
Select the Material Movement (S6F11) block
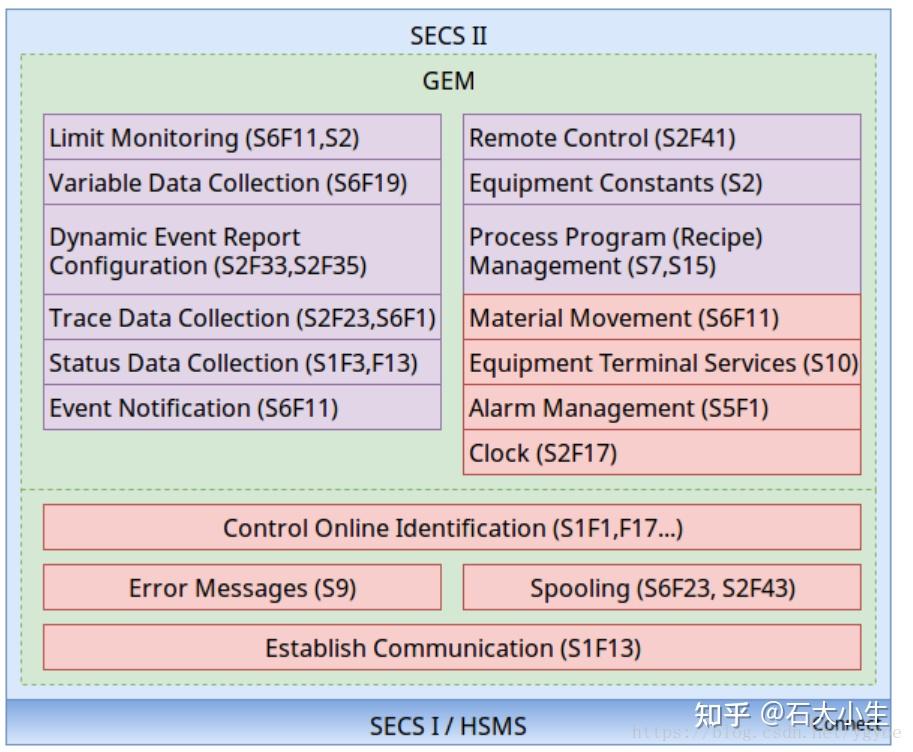[661, 318]
